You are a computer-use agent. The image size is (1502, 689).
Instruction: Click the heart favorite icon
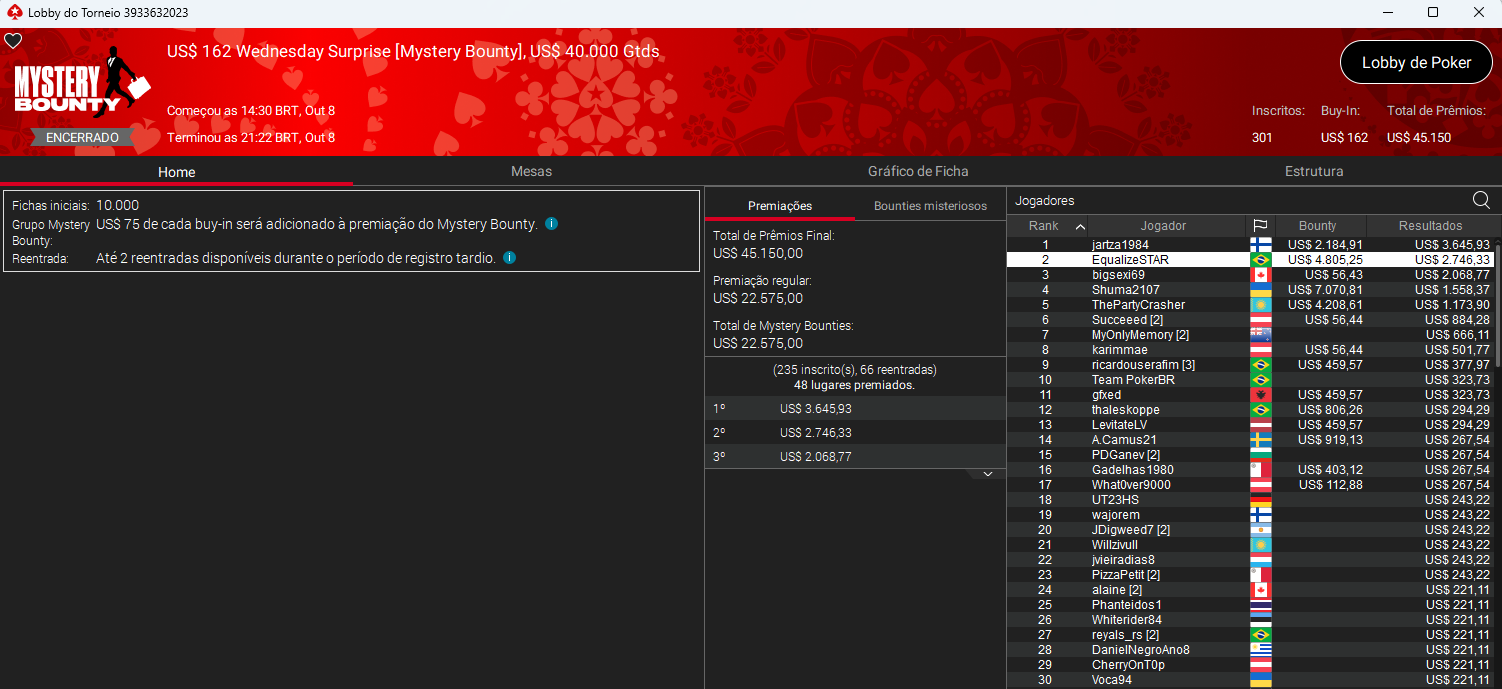pos(13,41)
